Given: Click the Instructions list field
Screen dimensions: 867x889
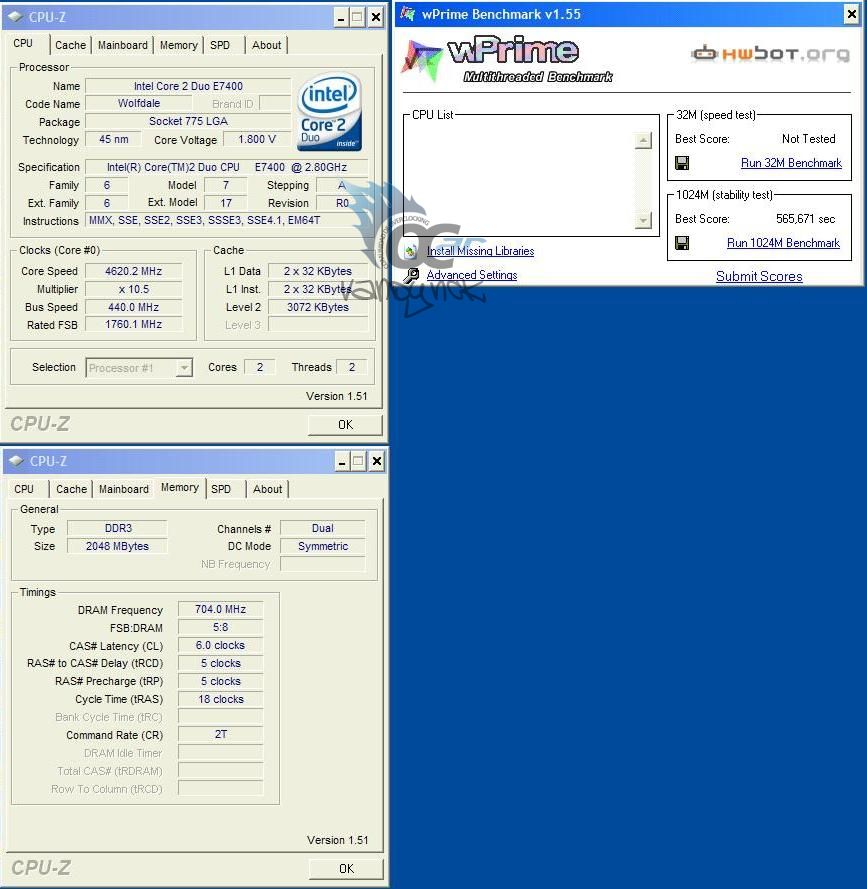Looking at the screenshot, I should tap(227, 221).
